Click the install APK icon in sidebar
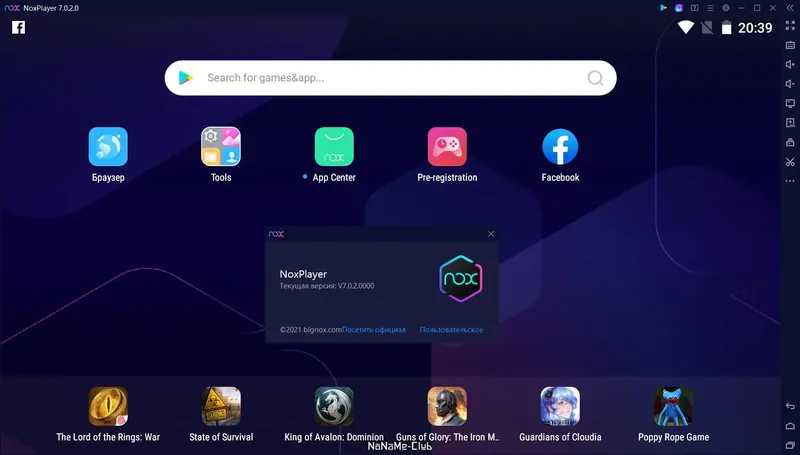The width and height of the screenshot is (800, 455). coord(790,122)
